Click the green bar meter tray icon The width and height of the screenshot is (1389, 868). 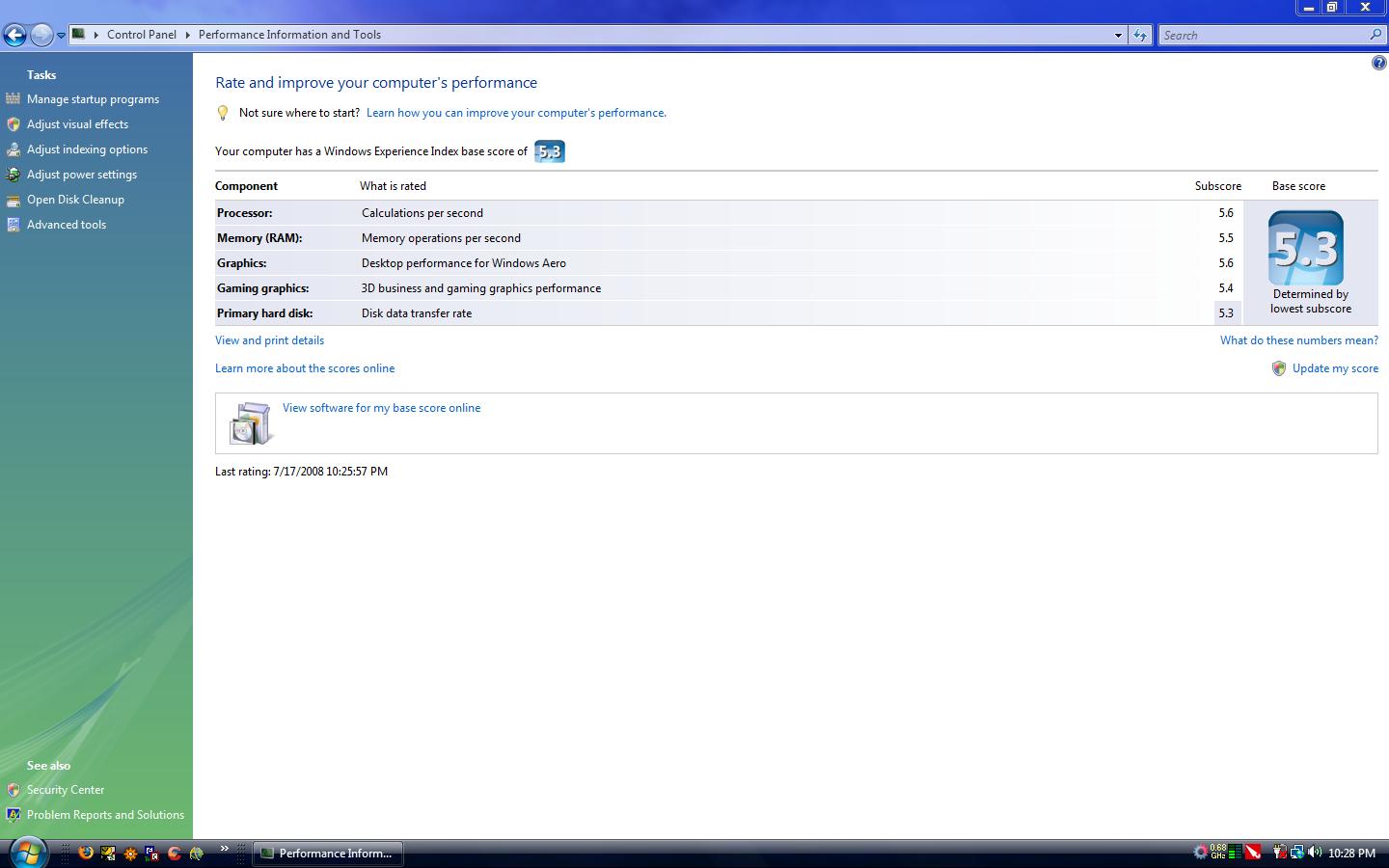(x=1236, y=853)
